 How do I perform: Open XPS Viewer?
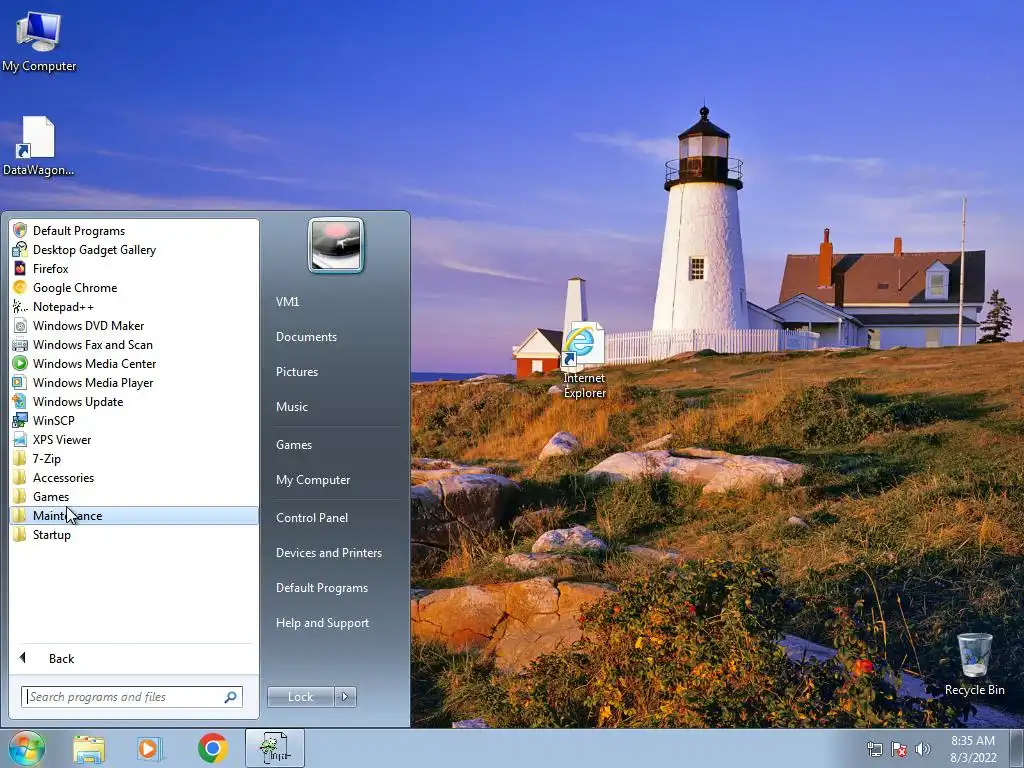point(134,439)
